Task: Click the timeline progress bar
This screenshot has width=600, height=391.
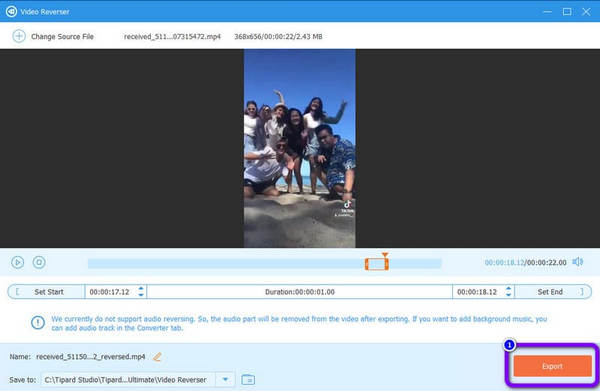Action: pyautogui.click(x=264, y=264)
